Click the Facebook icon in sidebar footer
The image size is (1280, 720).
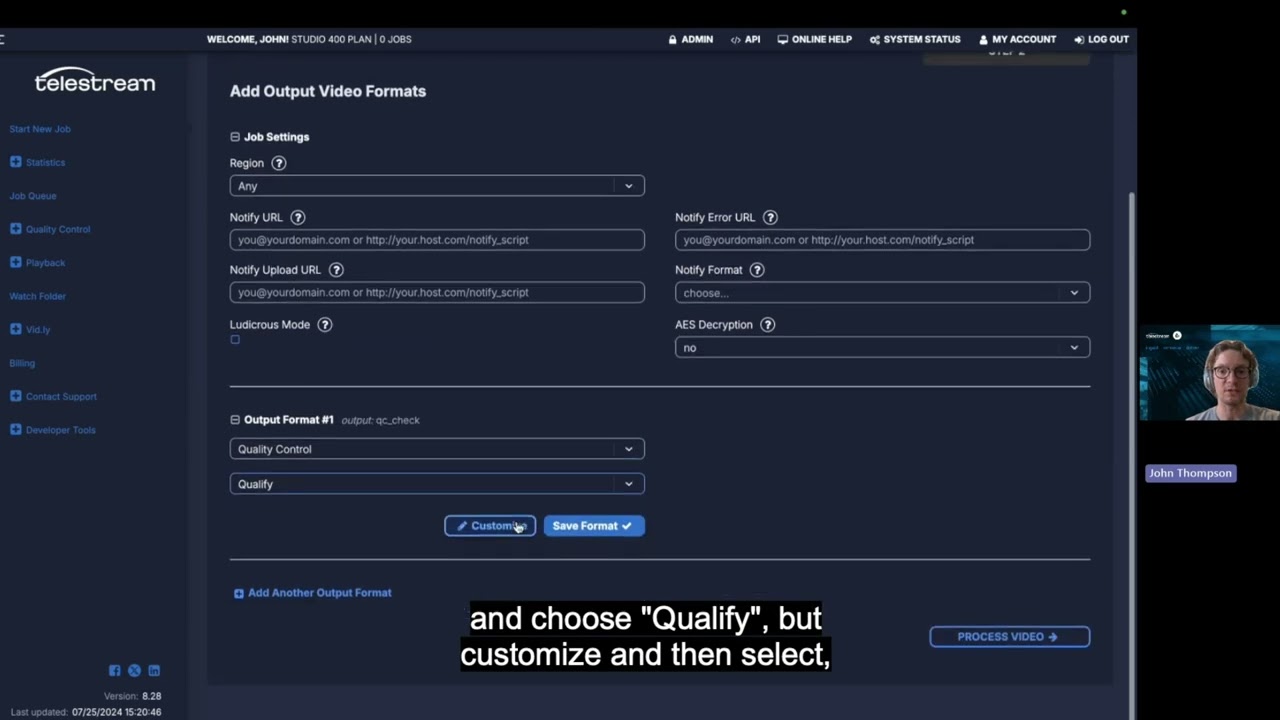[115, 671]
